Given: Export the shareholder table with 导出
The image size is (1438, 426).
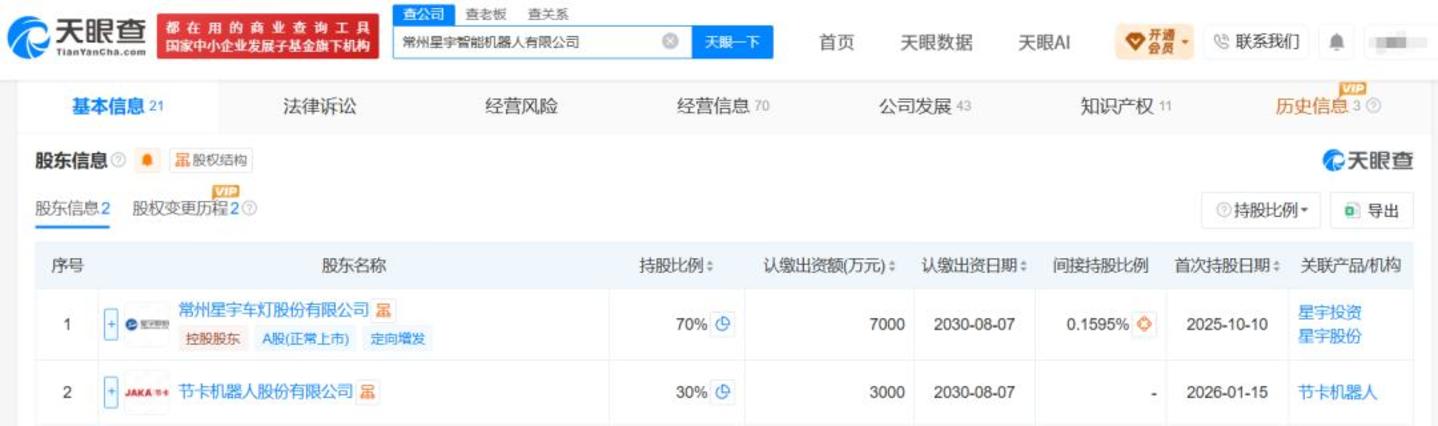Looking at the screenshot, I should tap(1372, 211).
